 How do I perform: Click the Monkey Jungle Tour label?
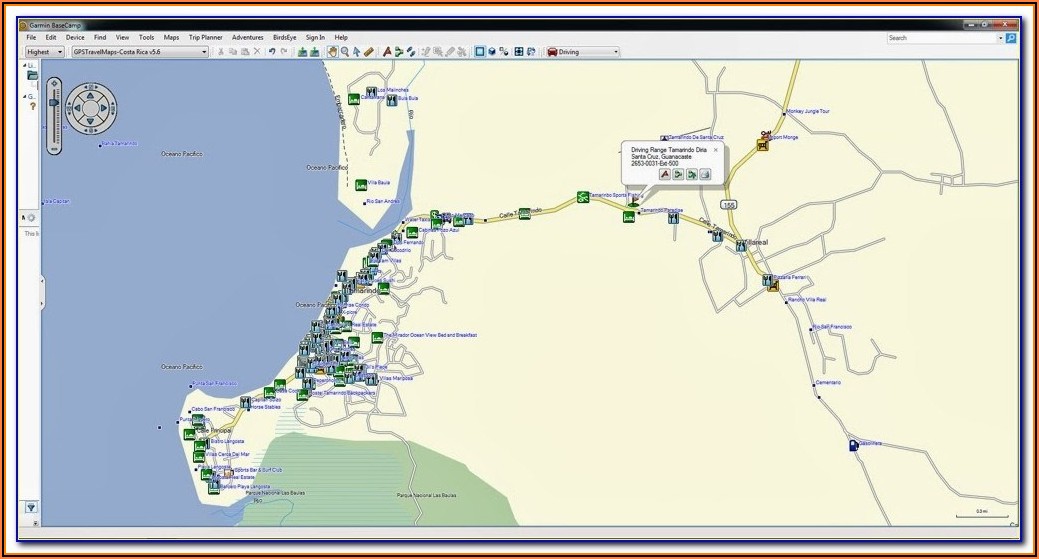coord(807,111)
